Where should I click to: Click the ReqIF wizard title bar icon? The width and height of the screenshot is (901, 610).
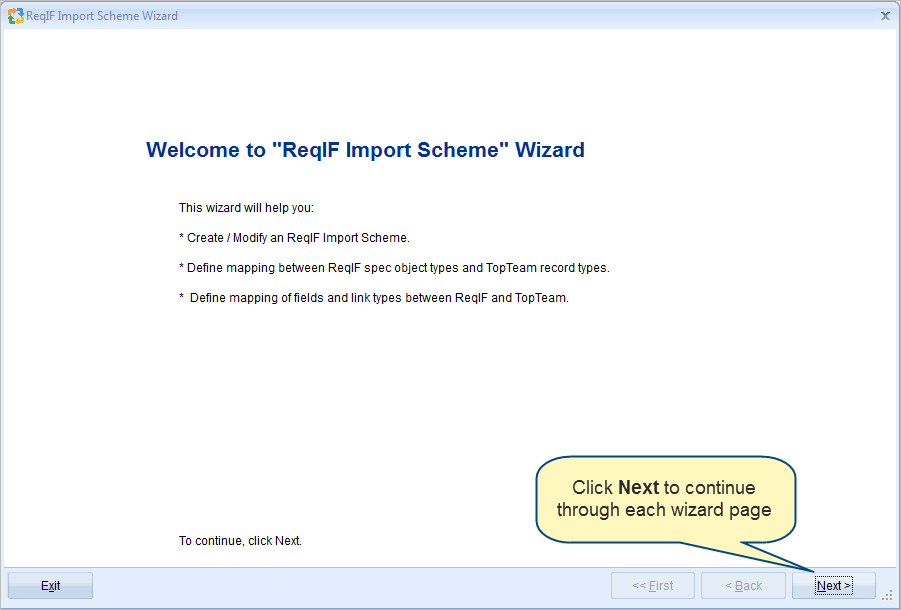coord(16,16)
